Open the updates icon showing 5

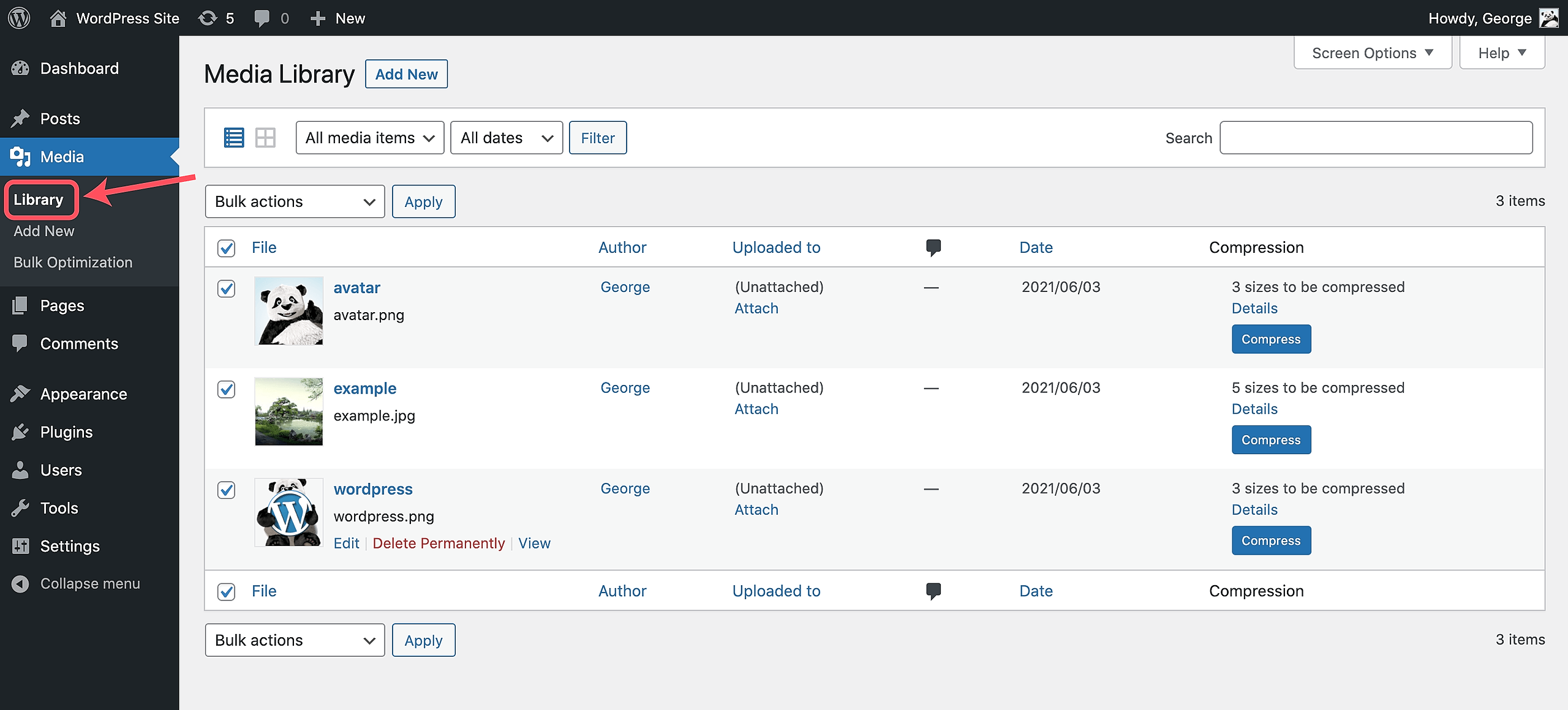[216, 18]
